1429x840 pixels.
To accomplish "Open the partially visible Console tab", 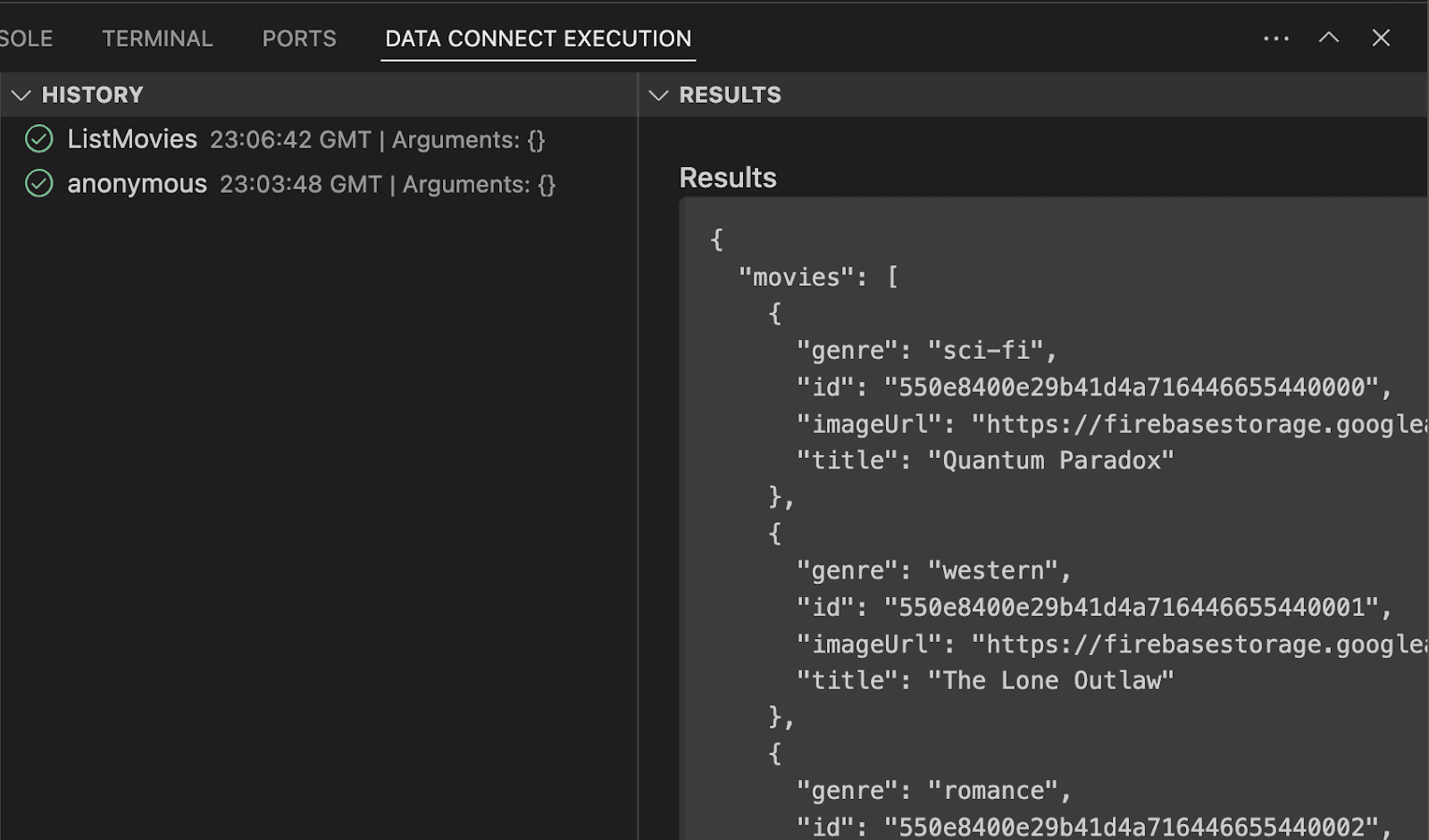I will [x=25, y=38].
